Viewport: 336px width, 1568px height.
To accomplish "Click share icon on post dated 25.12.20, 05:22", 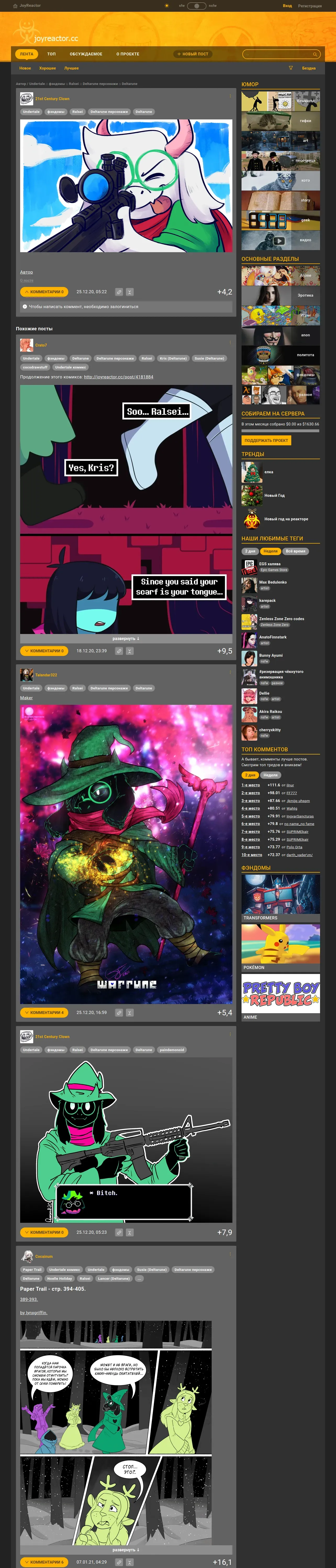I will coord(130,292).
